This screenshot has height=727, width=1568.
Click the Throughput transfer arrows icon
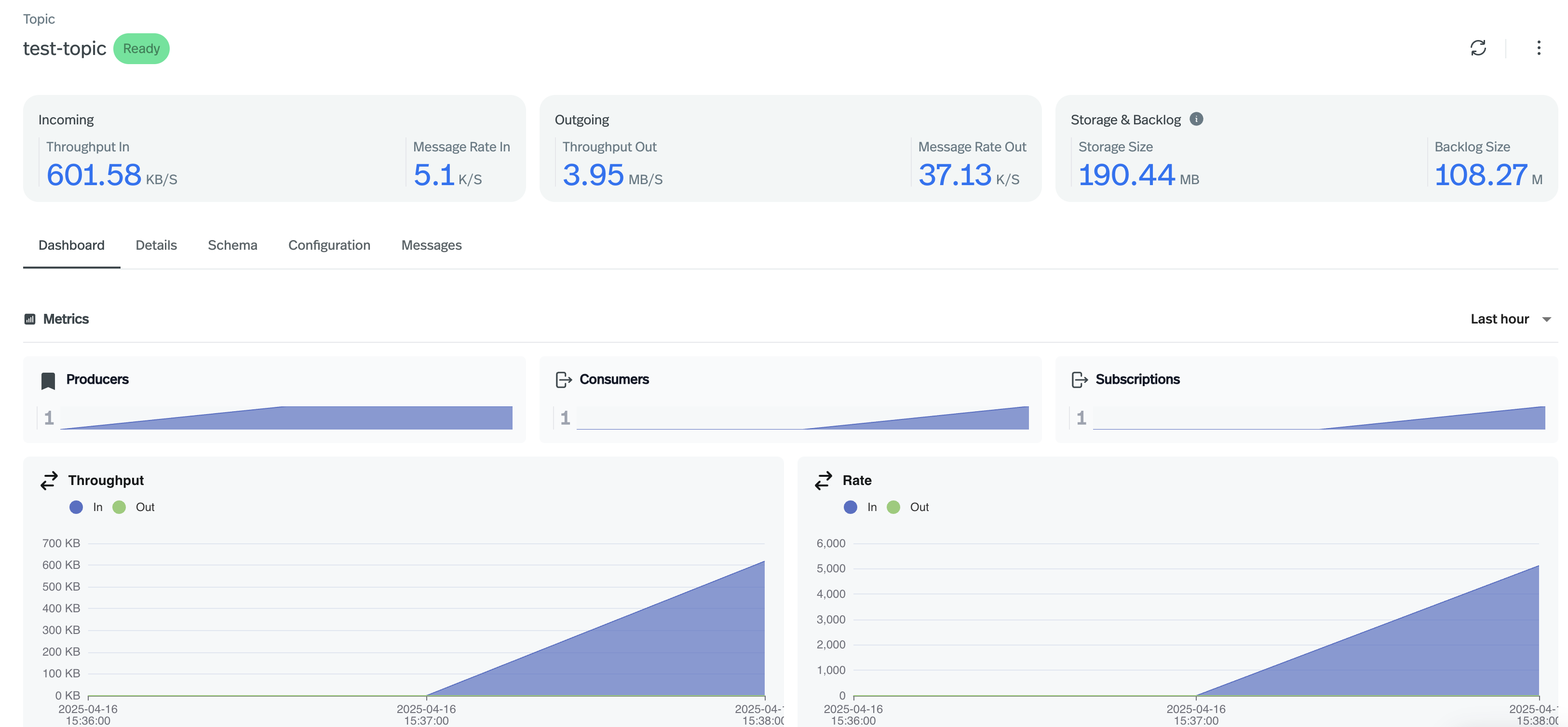(49, 480)
